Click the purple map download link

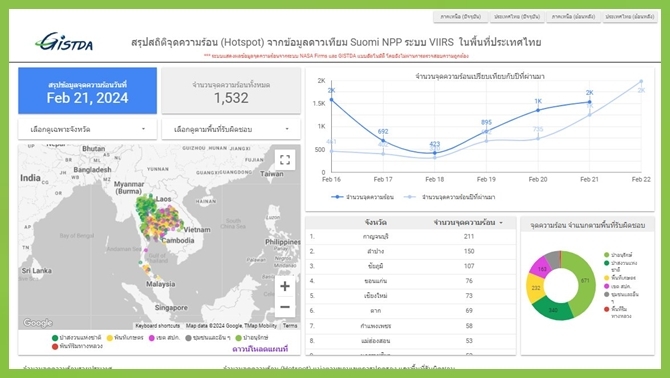coord(260,349)
